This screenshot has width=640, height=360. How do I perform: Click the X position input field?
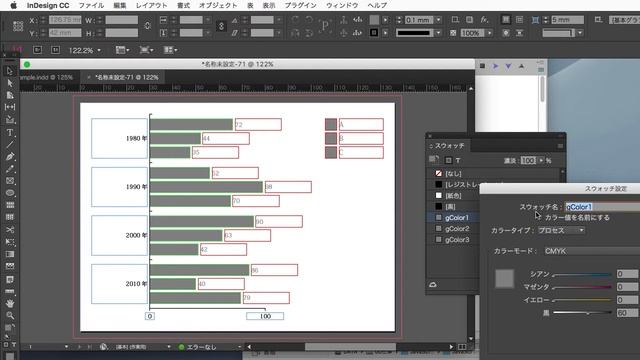[x=65, y=20]
